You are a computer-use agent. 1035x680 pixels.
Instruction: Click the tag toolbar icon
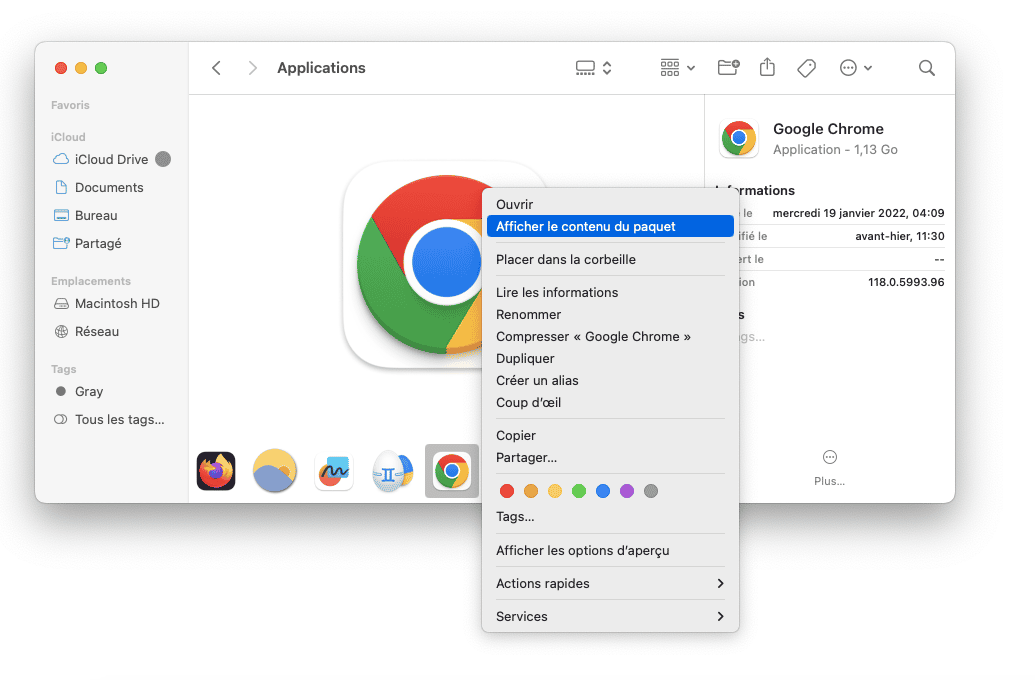[x=806, y=68]
